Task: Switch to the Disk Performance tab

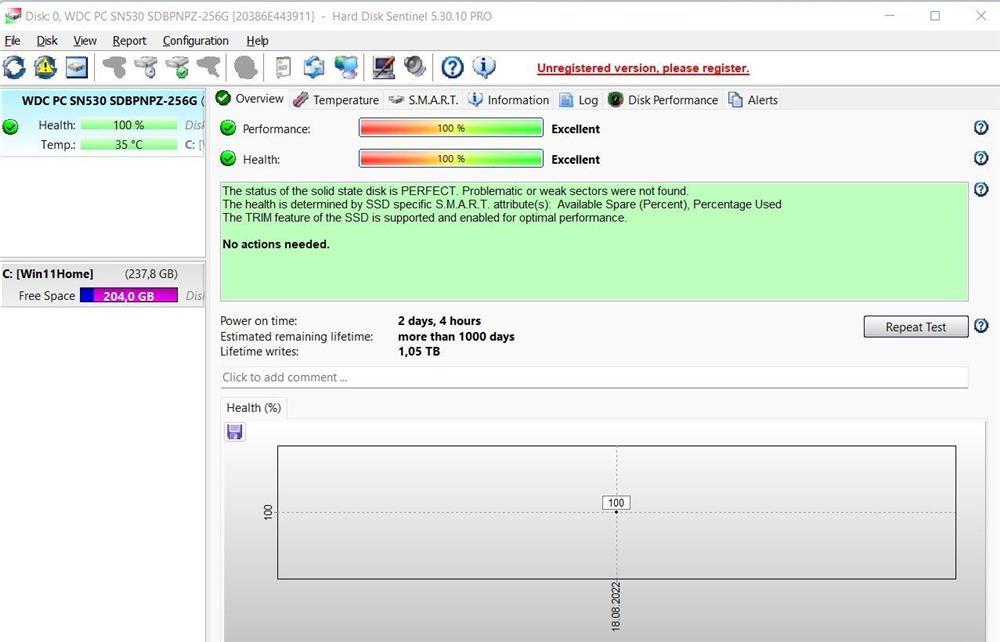Action: 663,100
